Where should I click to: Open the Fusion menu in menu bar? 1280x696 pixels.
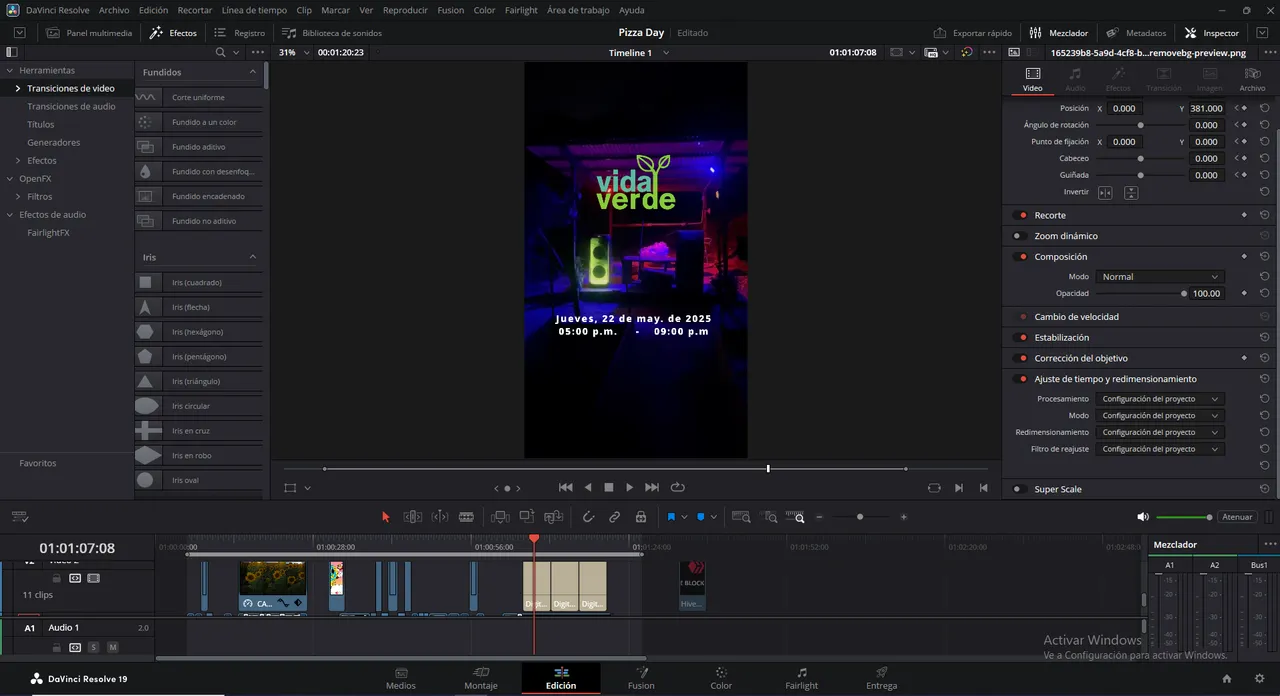click(450, 10)
